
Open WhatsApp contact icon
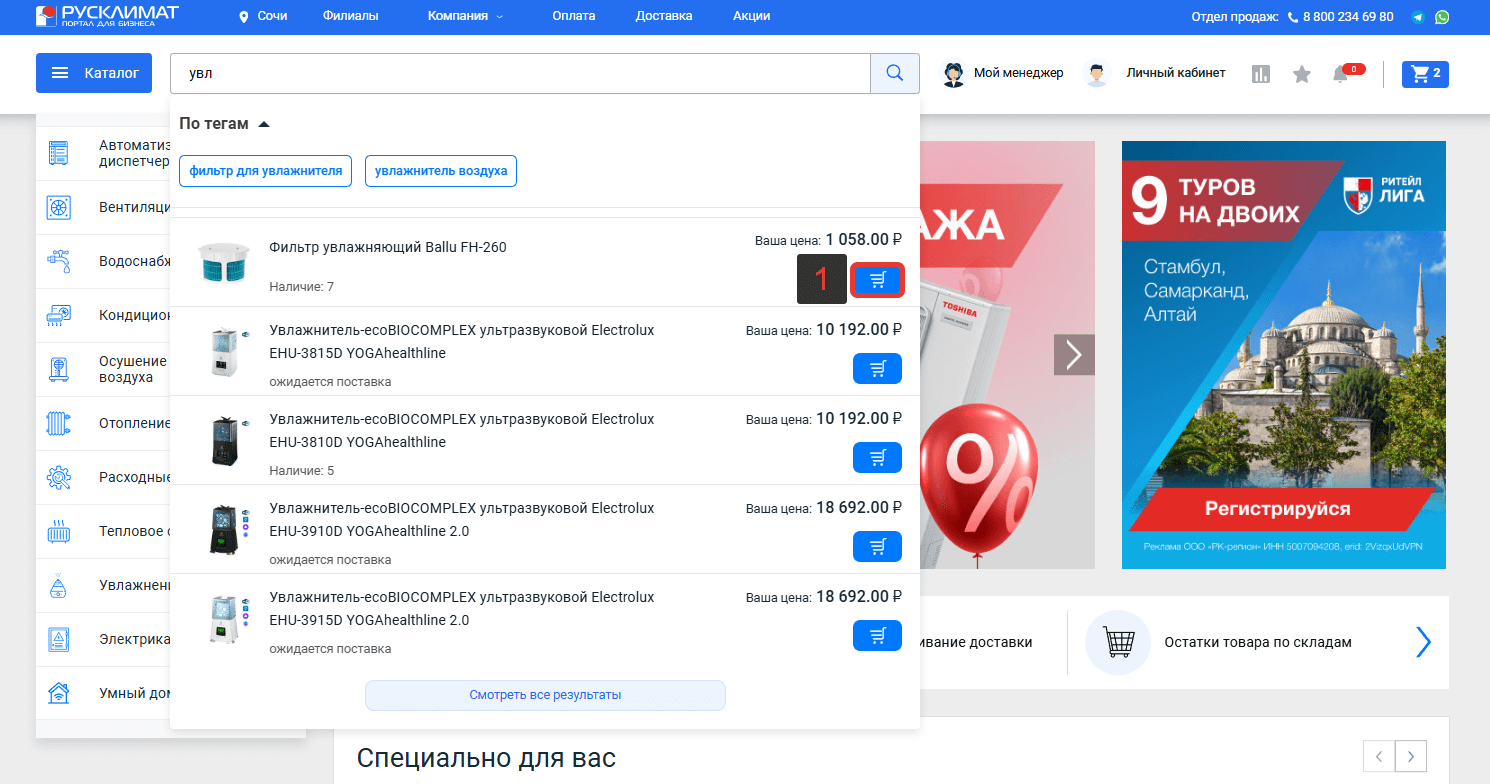coord(1441,17)
